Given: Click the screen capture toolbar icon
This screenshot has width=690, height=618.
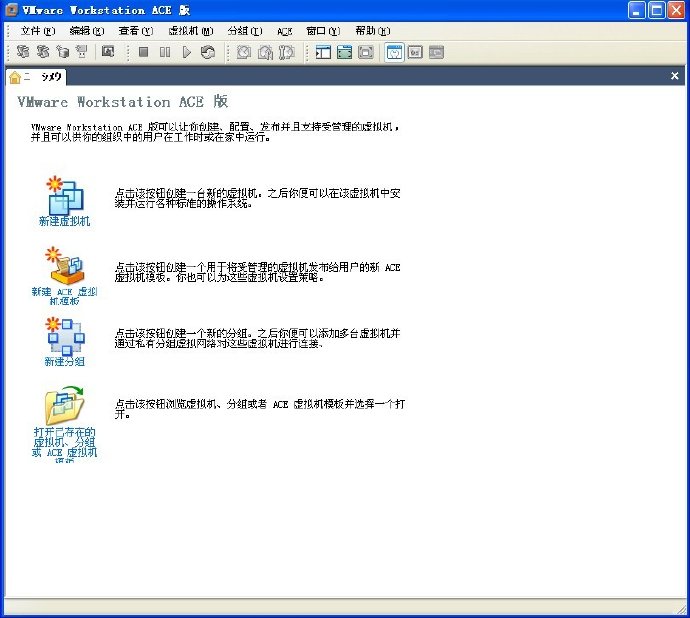Looking at the screenshot, I should coord(108,52).
